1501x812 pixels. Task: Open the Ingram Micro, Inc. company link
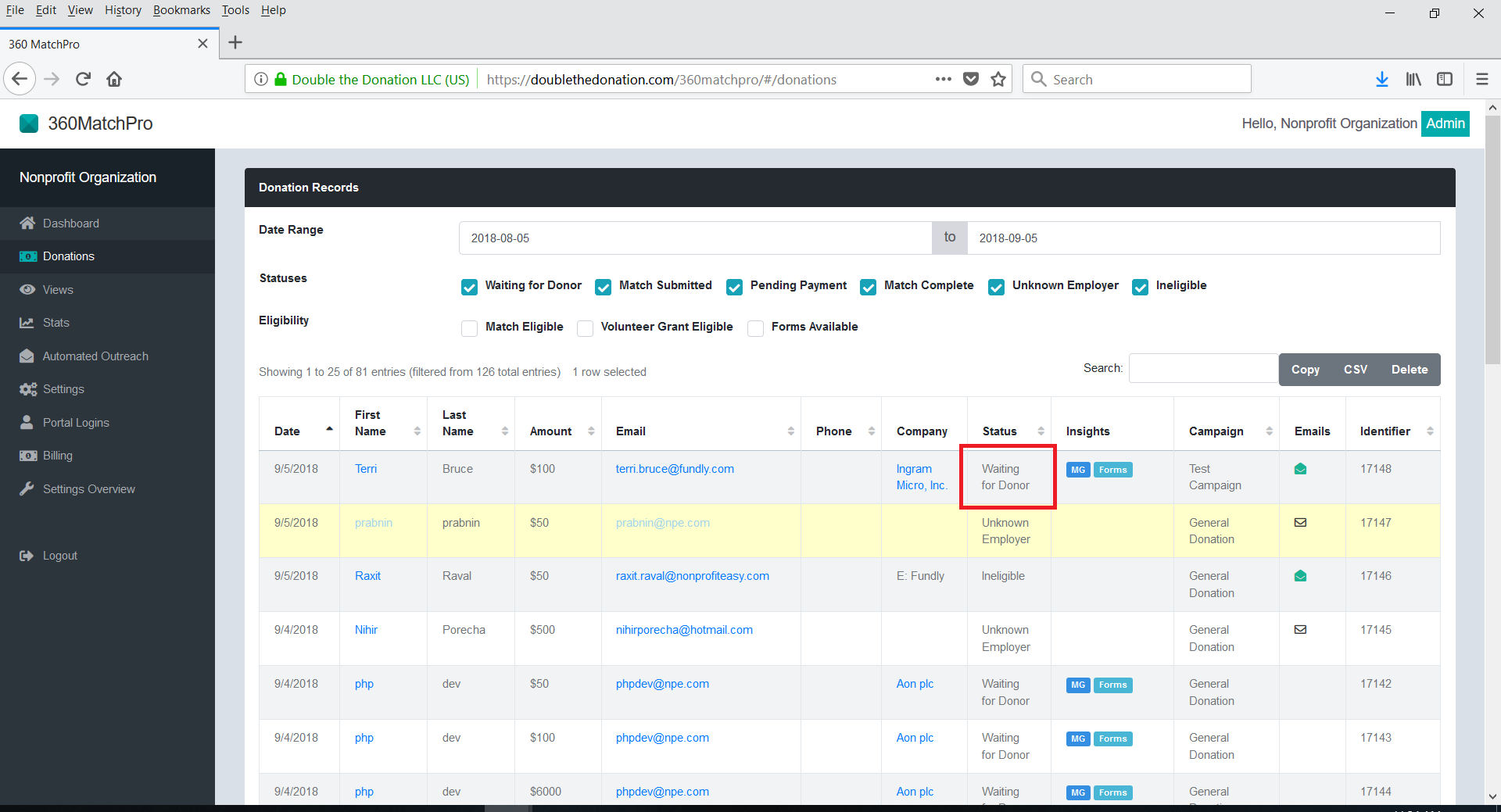click(x=922, y=477)
